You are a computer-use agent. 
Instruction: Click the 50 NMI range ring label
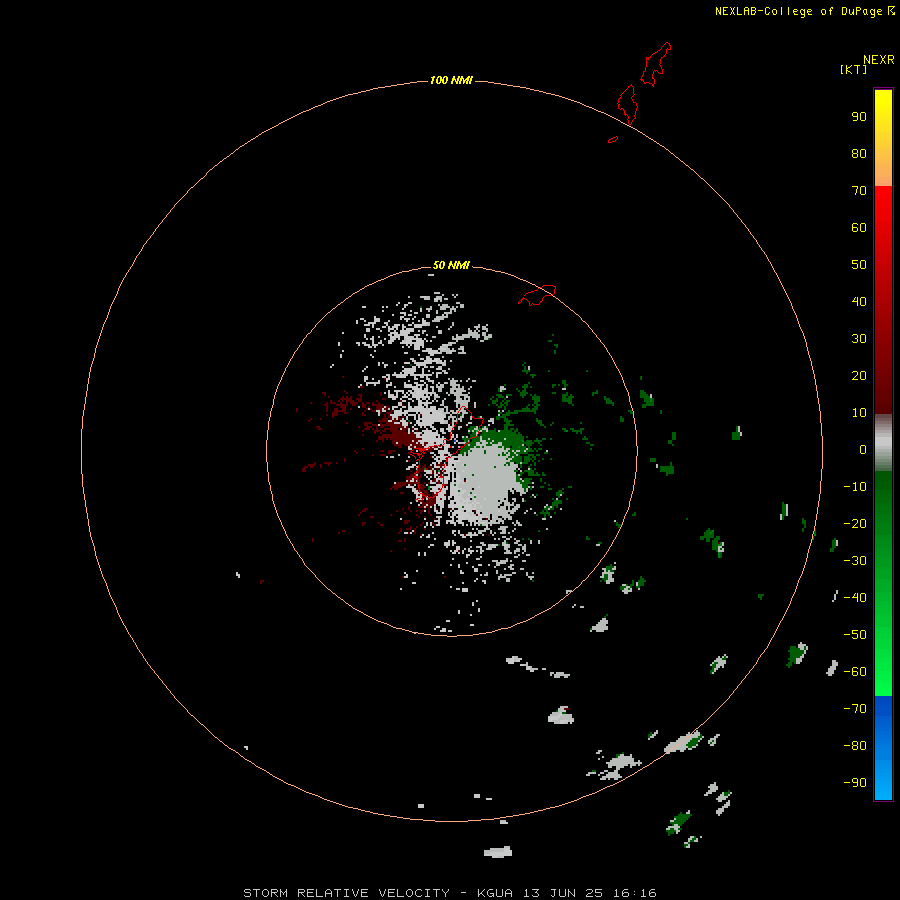click(x=451, y=265)
